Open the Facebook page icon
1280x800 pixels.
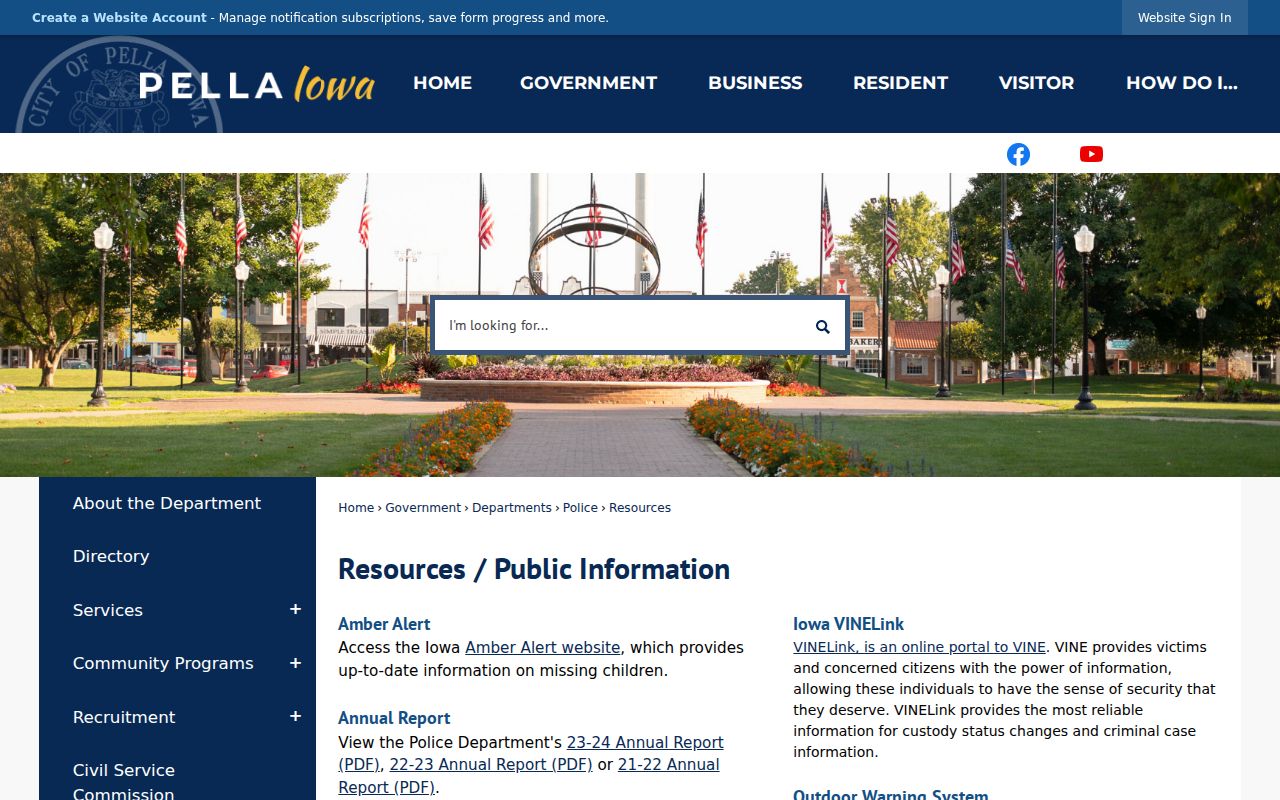[x=1018, y=154]
